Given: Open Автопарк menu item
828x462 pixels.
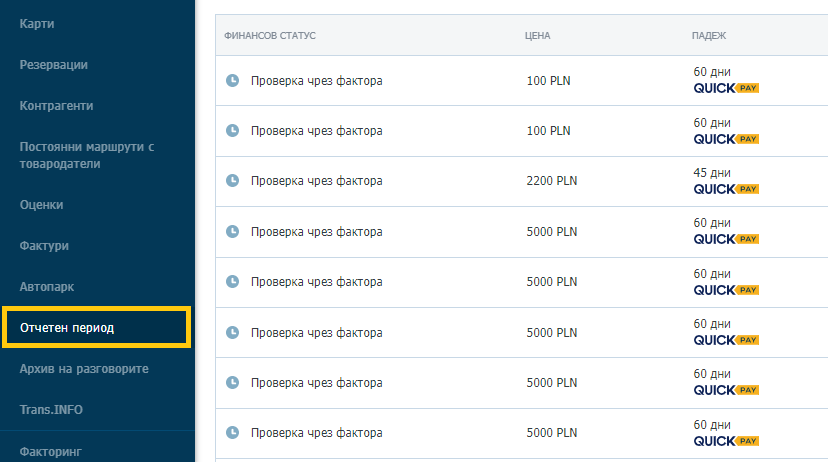Looking at the screenshot, I should pos(46,287).
